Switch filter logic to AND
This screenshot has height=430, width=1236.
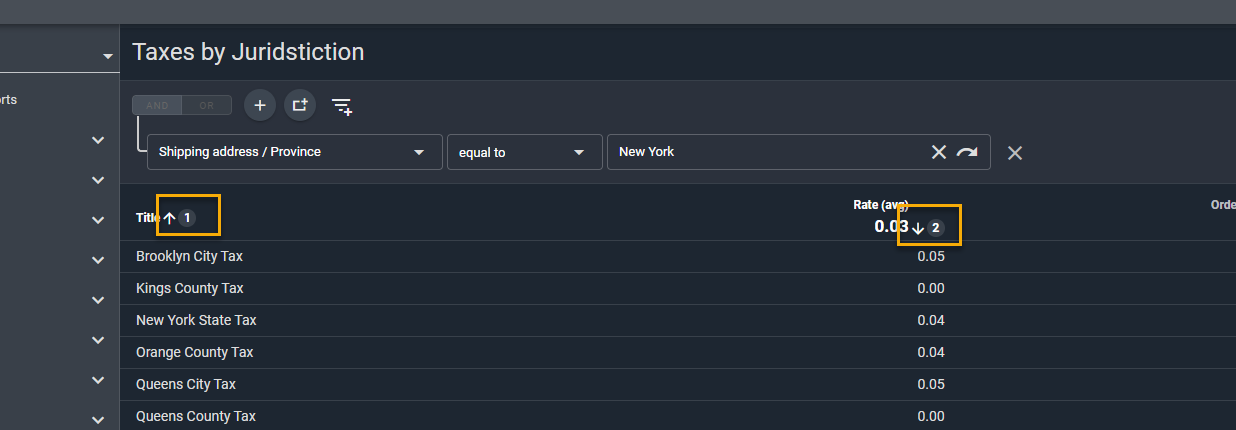coord(157,105)
